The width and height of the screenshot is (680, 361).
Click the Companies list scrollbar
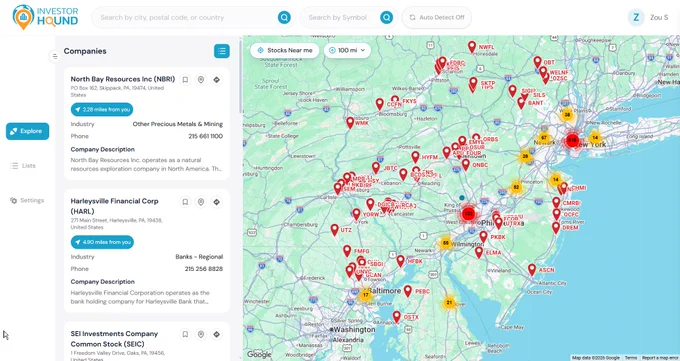pyautogui.click(x=240, y=78)
